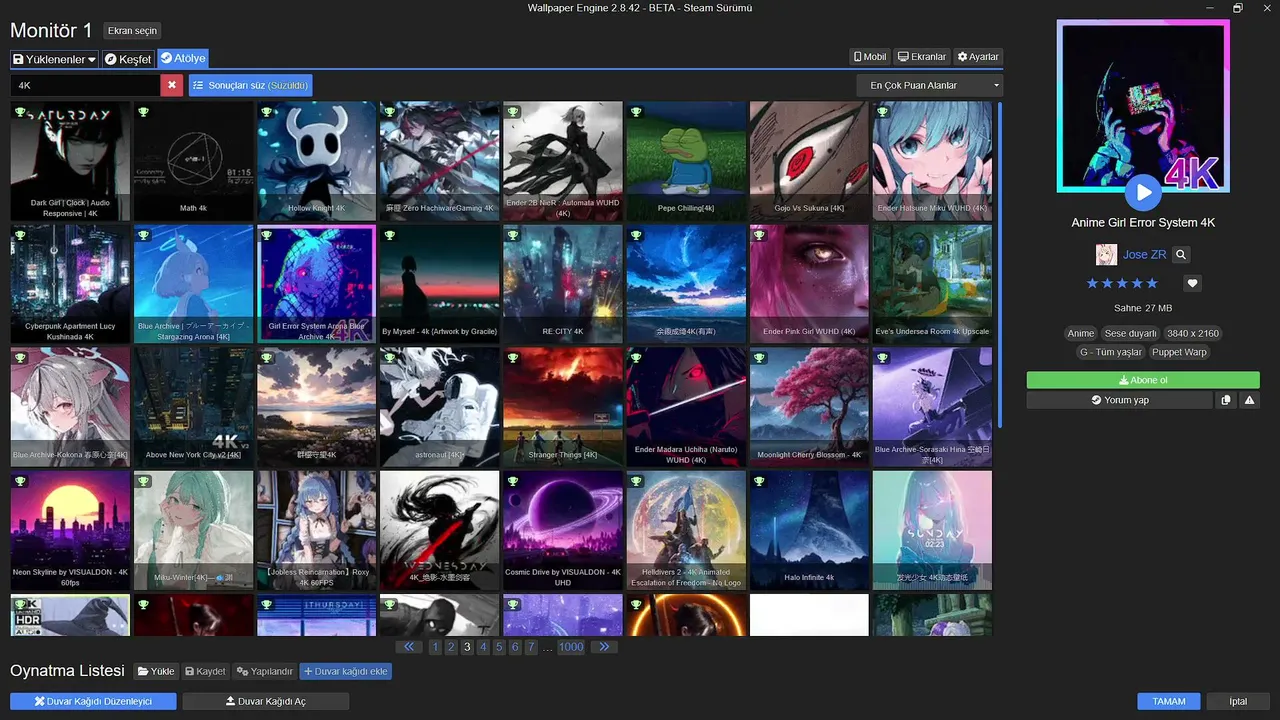
Task: Click the trophy badge on Math 4k
Action: tap(144, 112)
